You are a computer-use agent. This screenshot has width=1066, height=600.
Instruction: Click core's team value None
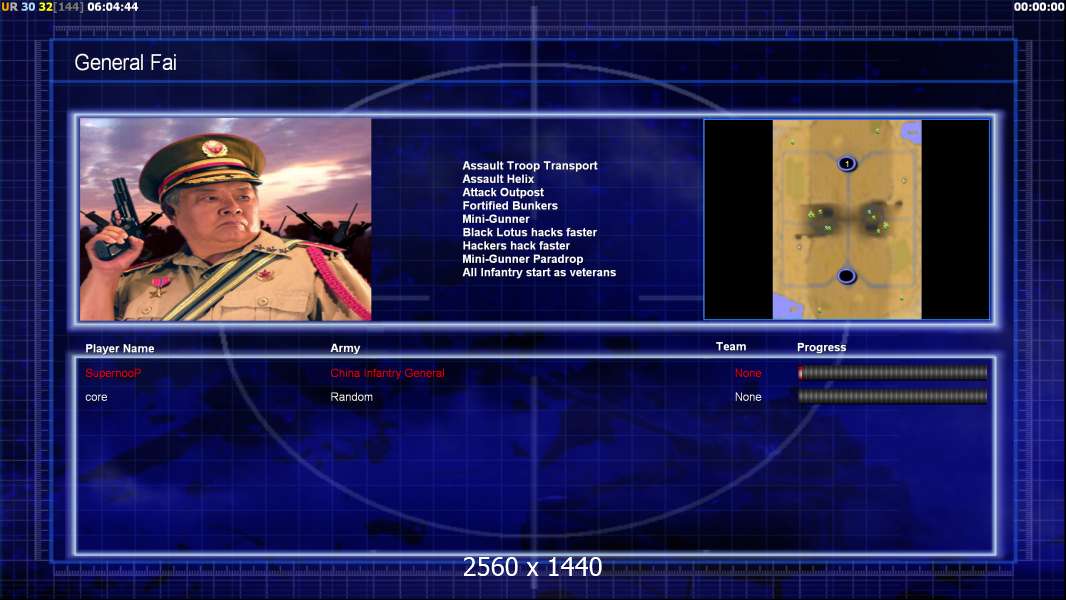(x=748, y=397)
